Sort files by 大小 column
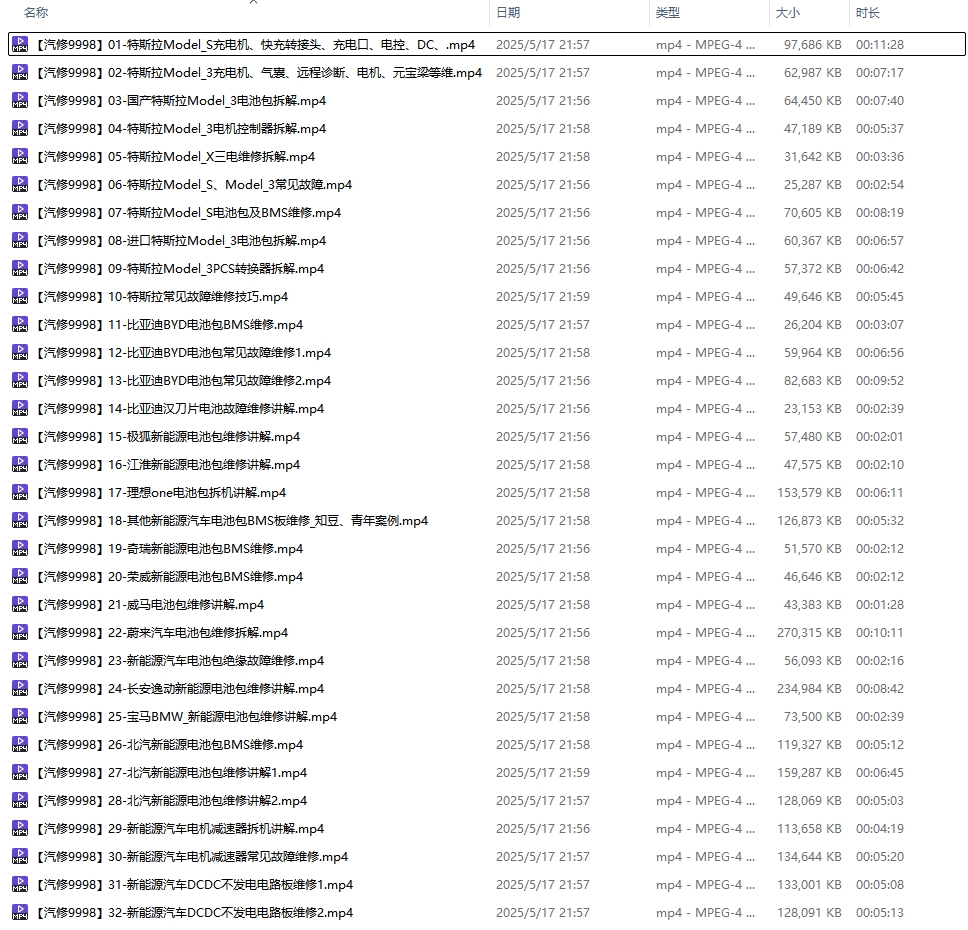 click(786, 13)
